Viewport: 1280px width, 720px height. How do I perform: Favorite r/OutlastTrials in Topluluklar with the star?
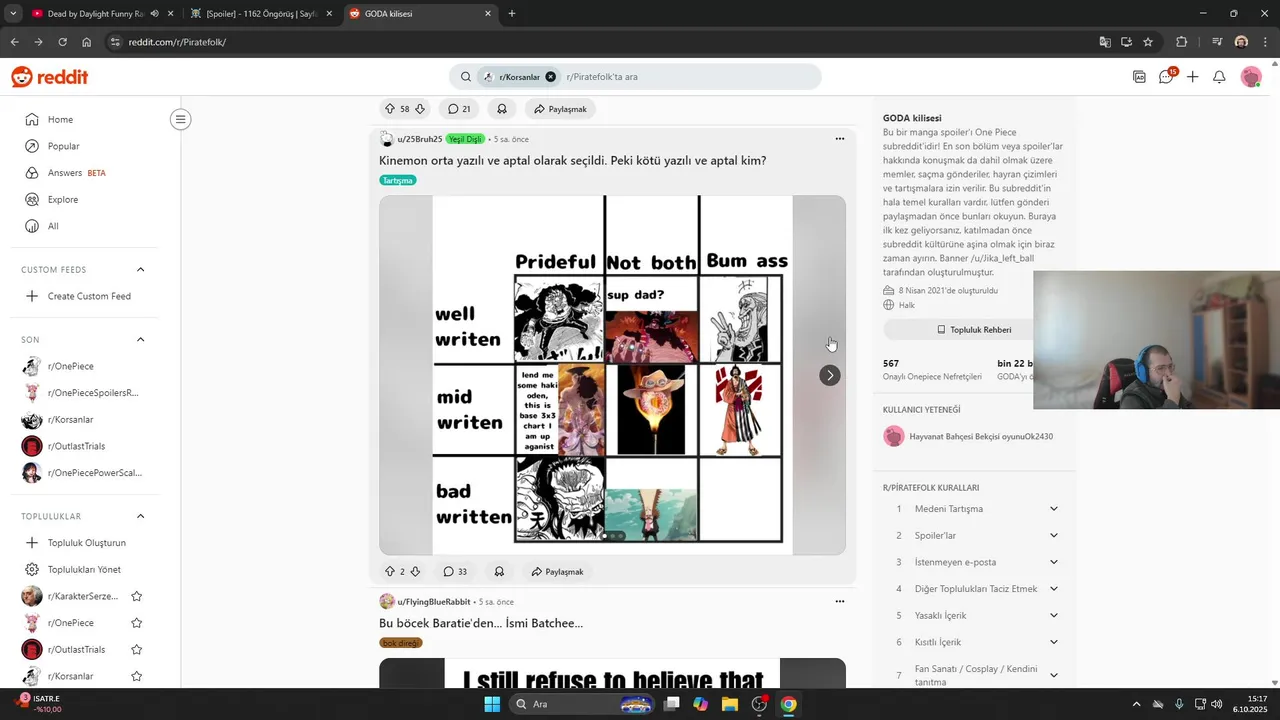(x=137, y=650)
